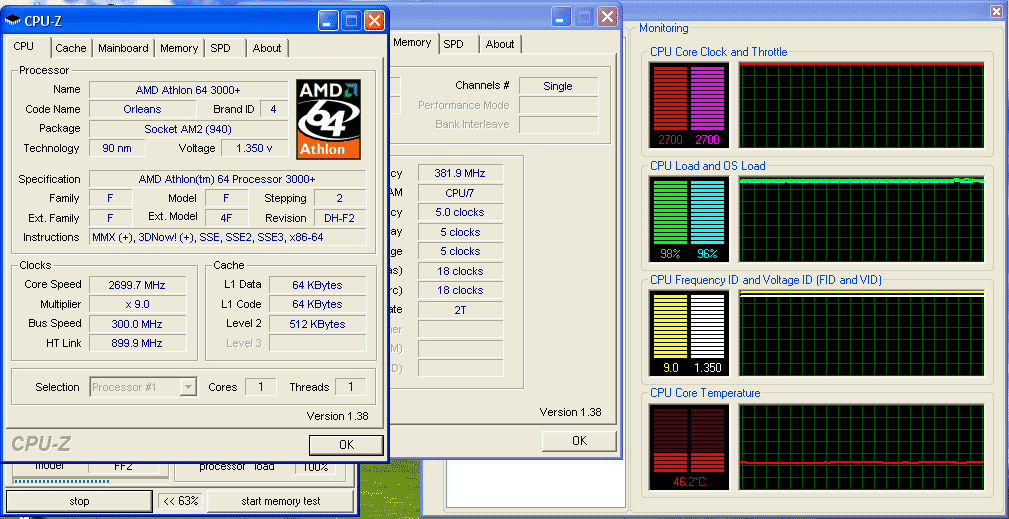Screen dimensions: 1009x519
Task: Click OK in the rear Memory window
Action: pyautogui.click(x=579, y=441)
